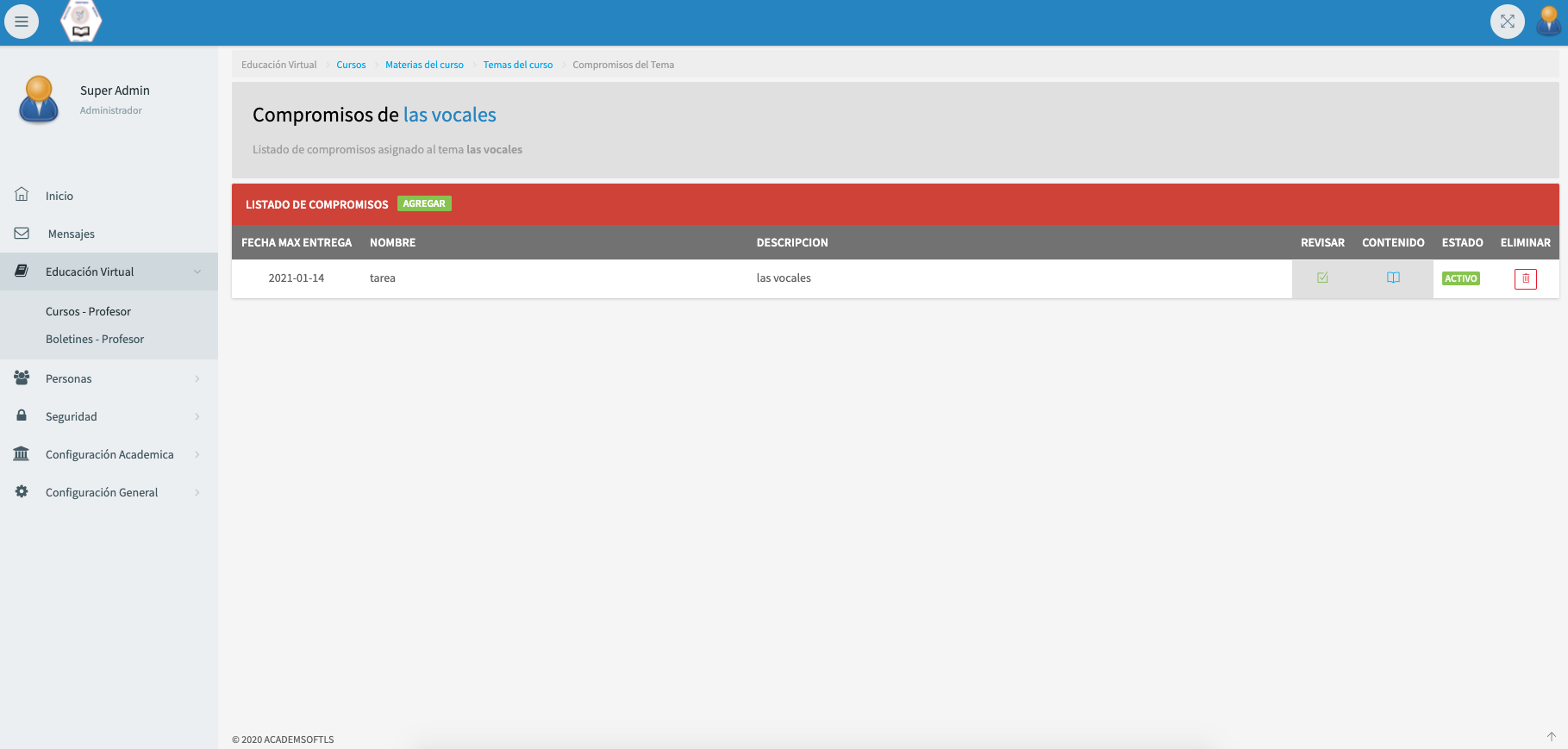Image resolution: width=1568 pixels, height=749 pixels.
Task: Open Boletines - Profesor submenu item
Action: pos(95,339)
